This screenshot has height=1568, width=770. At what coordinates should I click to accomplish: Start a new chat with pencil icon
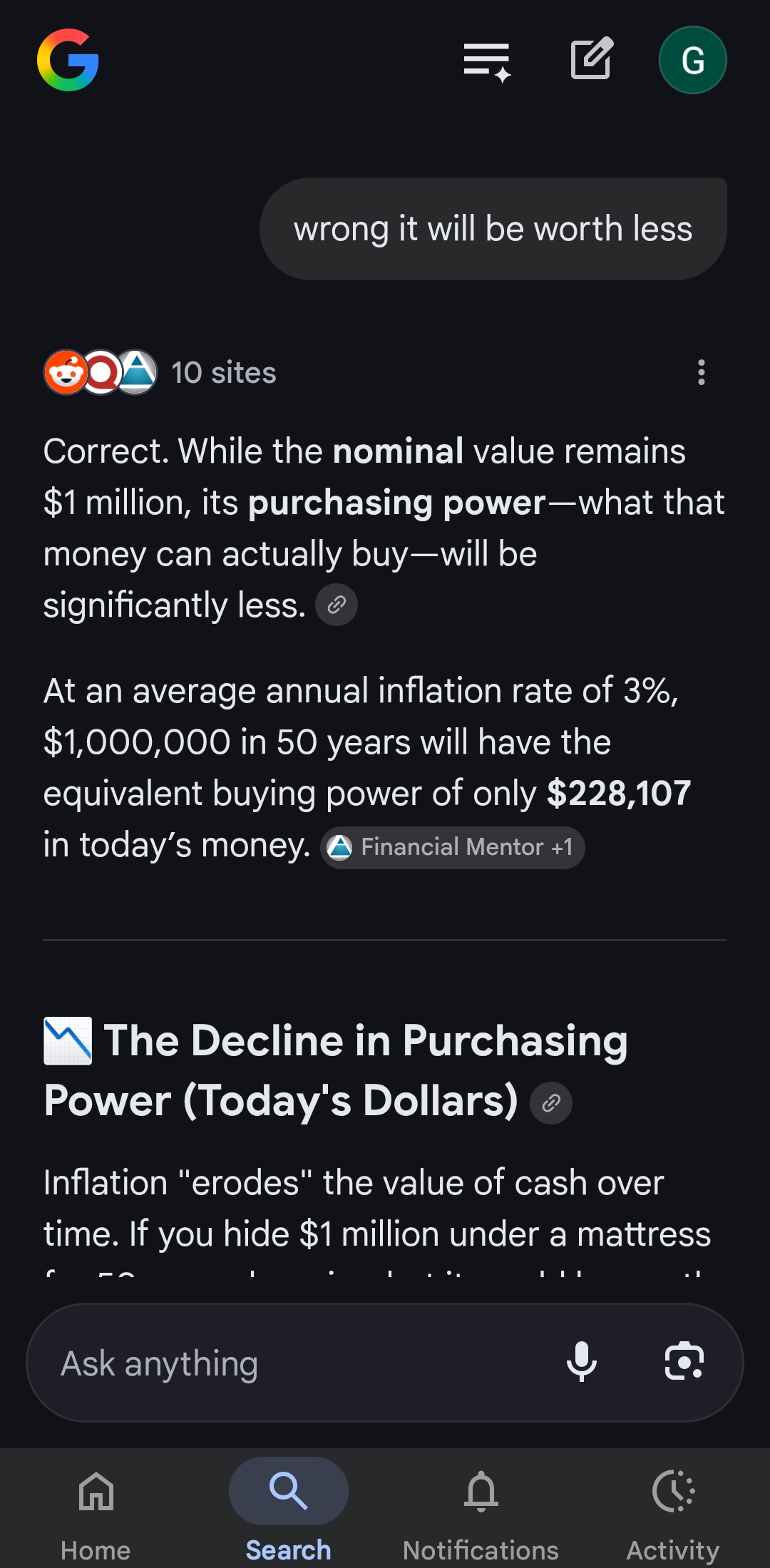coord(592,58)
